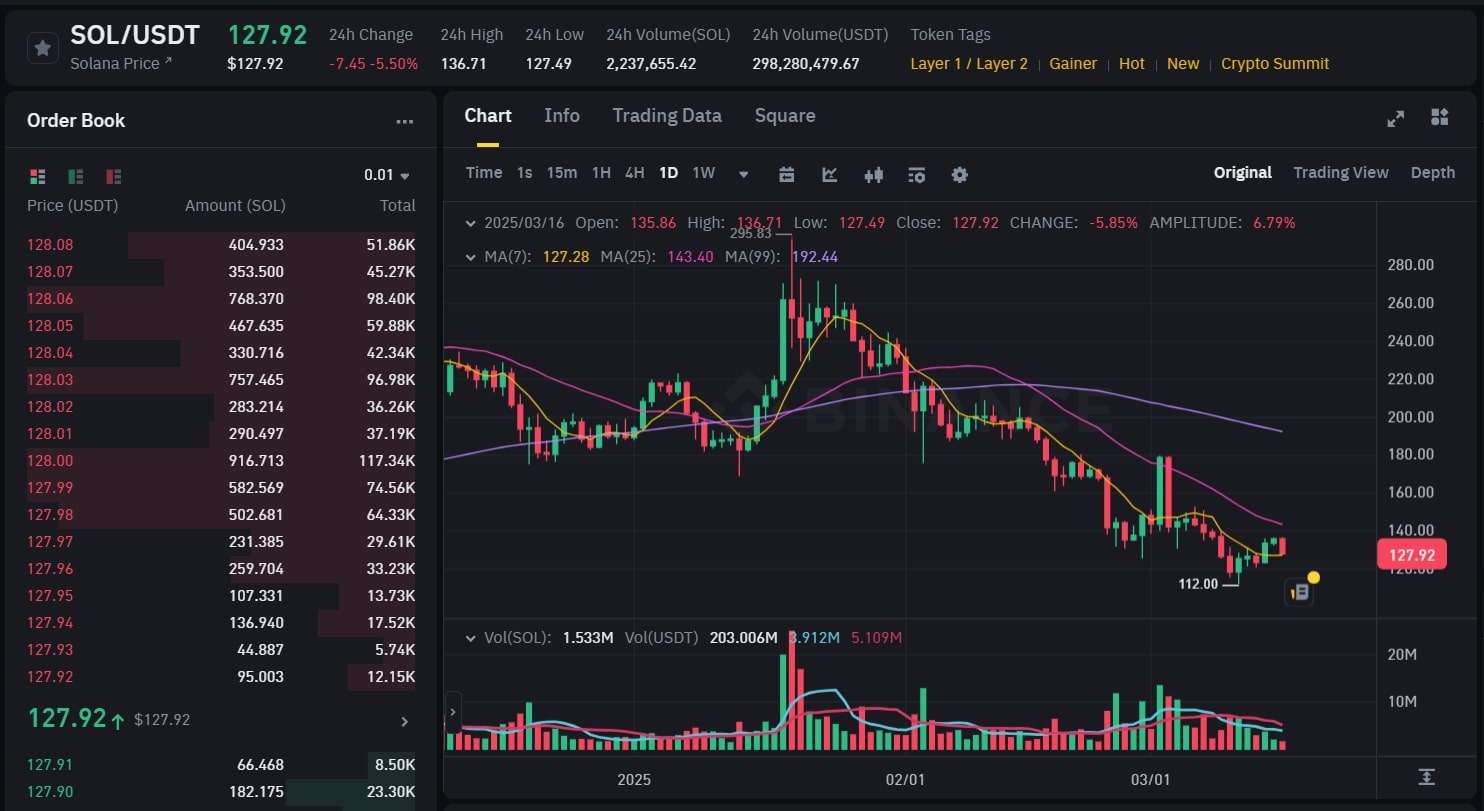1484x811 pixels.
Task: Select the 4H interval
Action: click(634, 173)
